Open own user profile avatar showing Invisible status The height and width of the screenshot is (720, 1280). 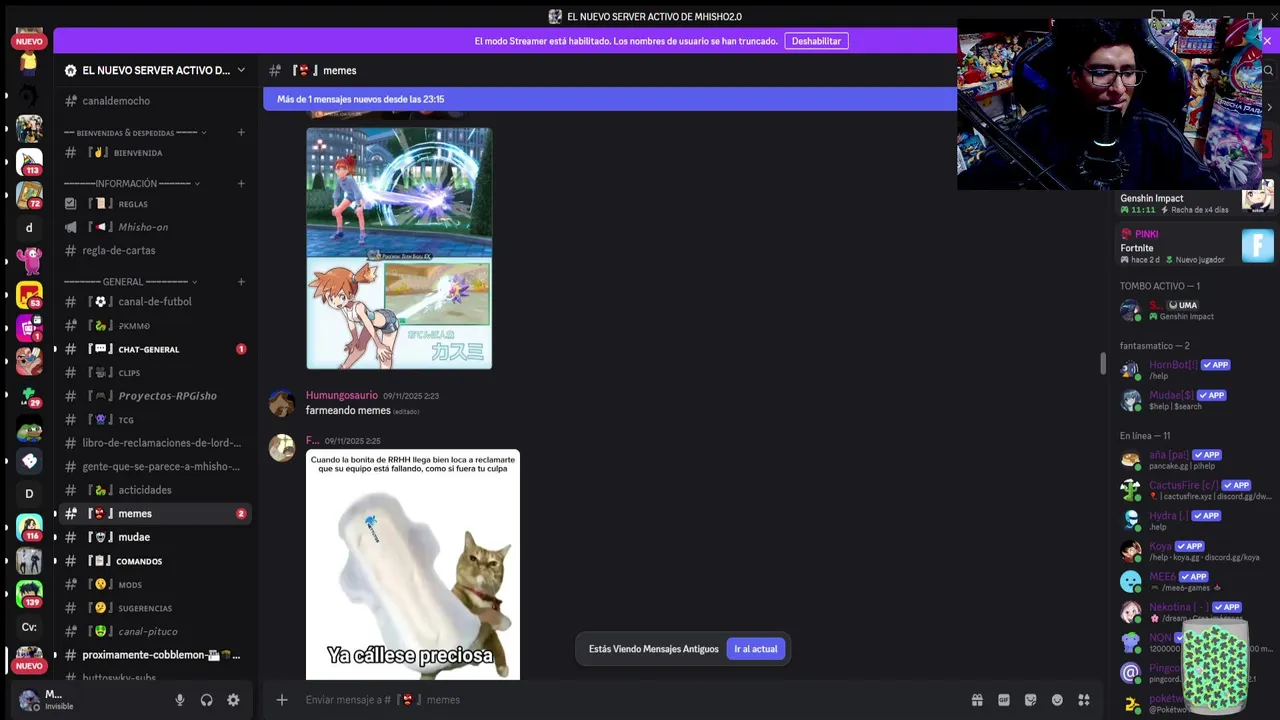click(x=29, y=700)
